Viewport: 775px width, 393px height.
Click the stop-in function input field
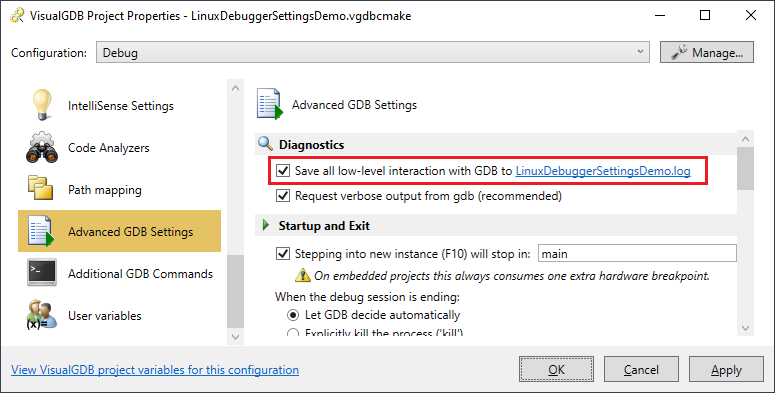point(637,254)
